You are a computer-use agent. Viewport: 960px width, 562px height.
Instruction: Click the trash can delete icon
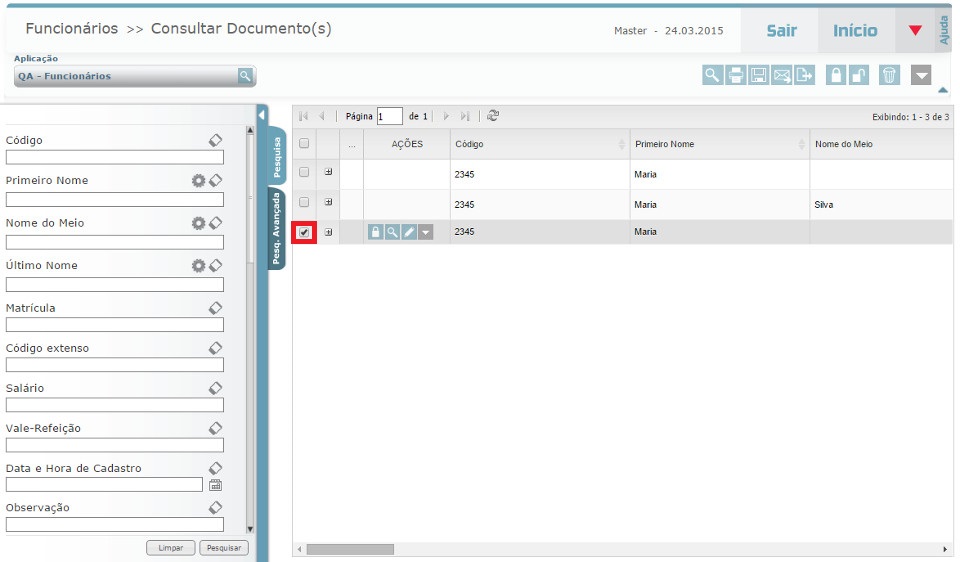[889, 75]
